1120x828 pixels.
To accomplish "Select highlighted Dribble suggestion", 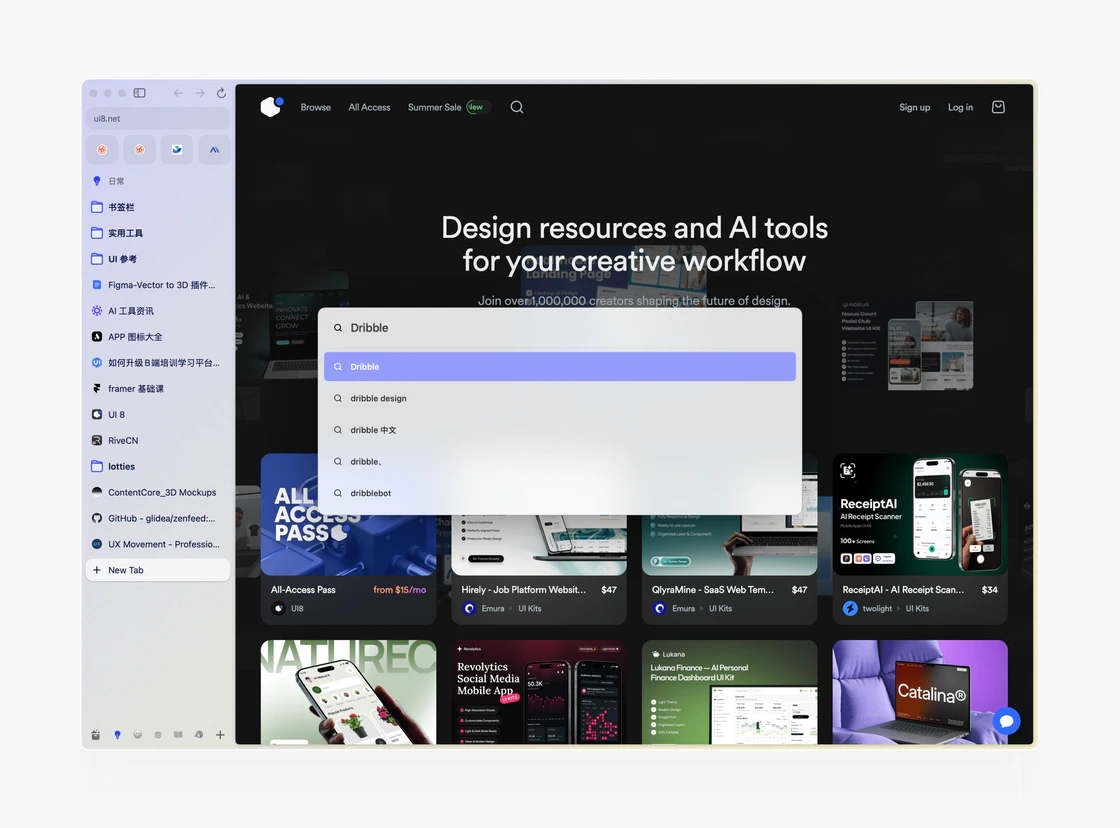I will (560, 366).
